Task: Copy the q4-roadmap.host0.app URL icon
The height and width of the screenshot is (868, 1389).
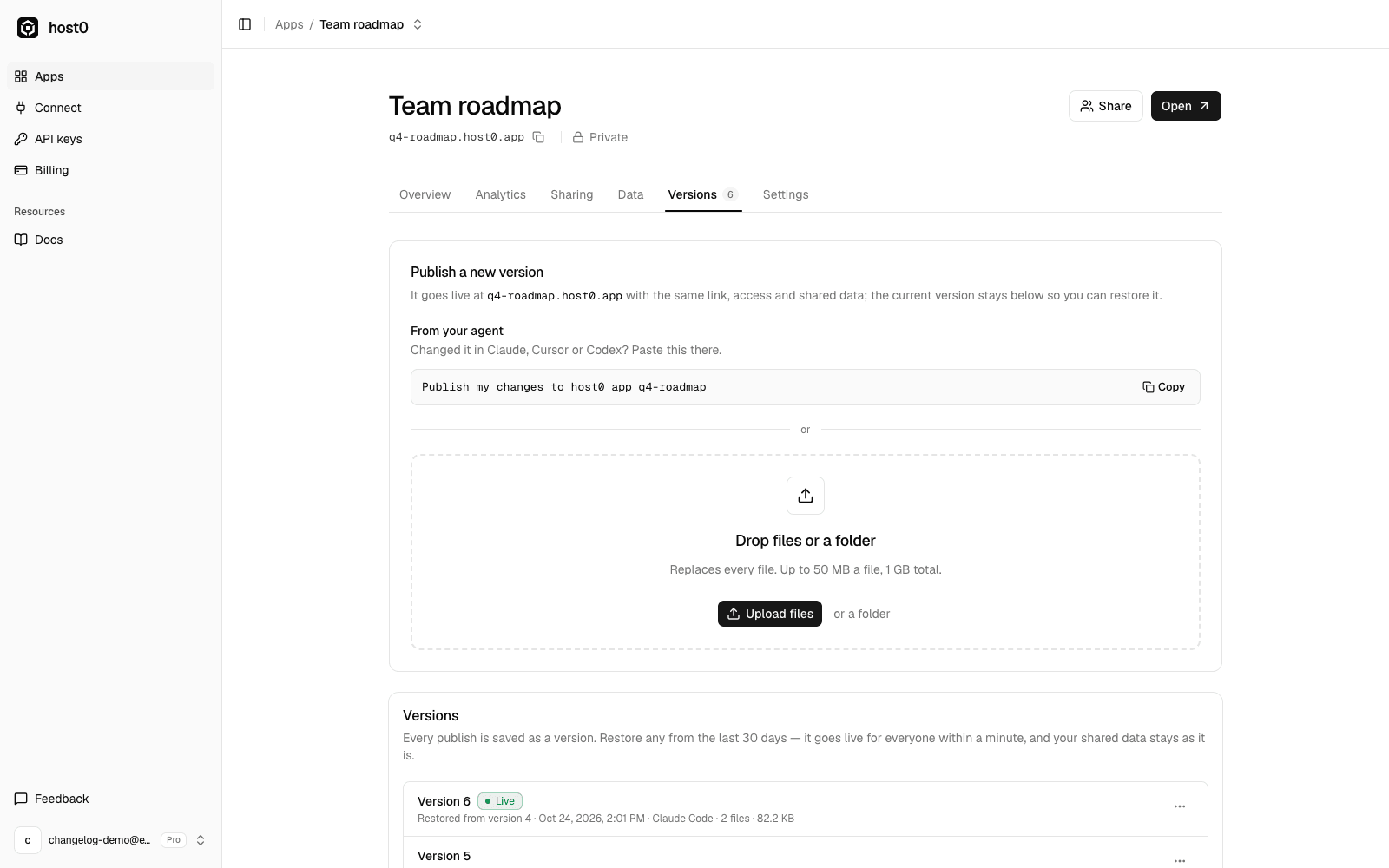Action: point(538,137)
